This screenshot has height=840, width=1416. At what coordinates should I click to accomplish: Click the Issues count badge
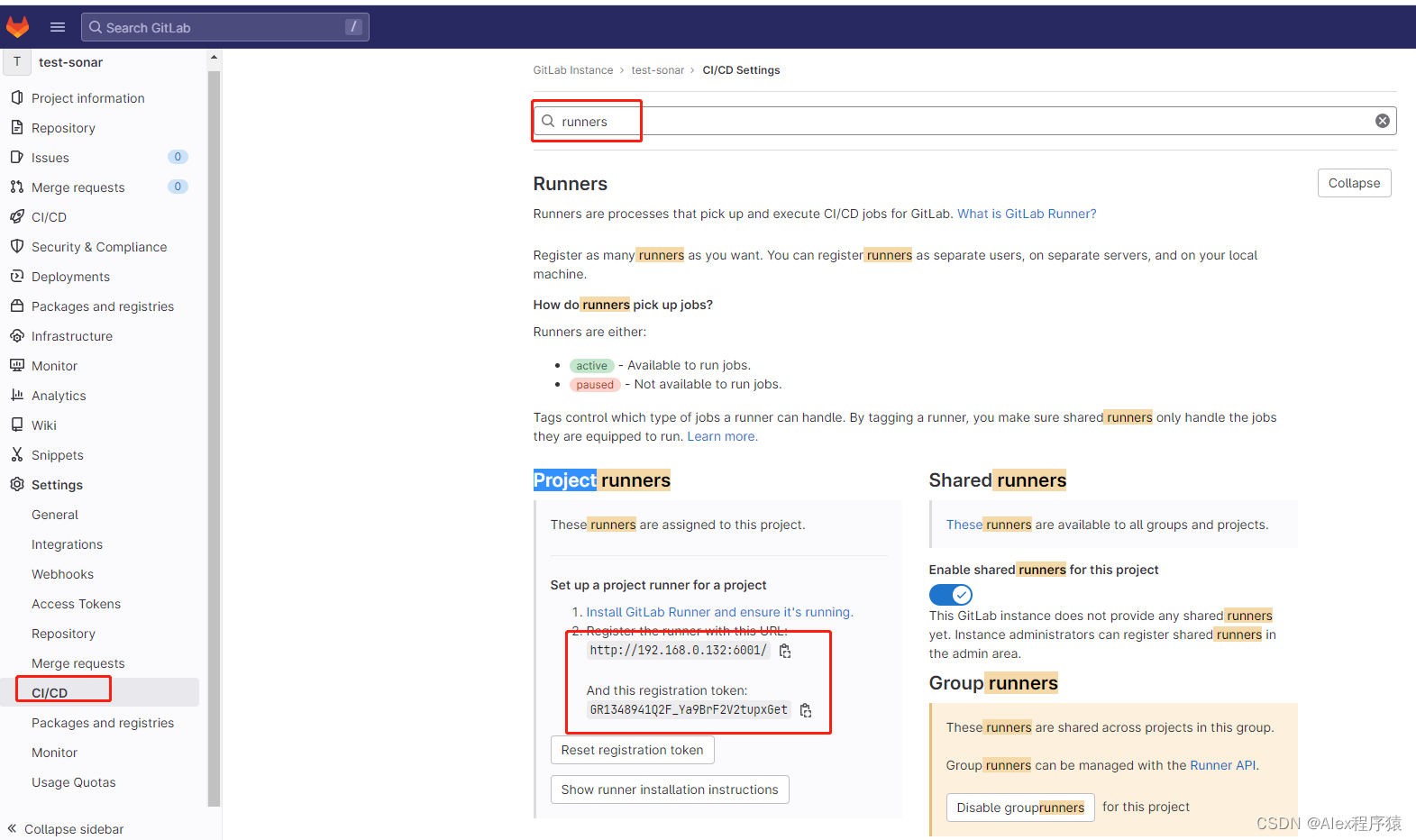click(x=178, y=157)
